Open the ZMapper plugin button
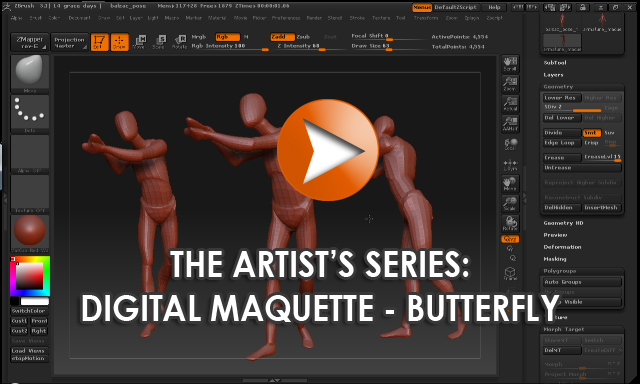 tap(29, 42)
